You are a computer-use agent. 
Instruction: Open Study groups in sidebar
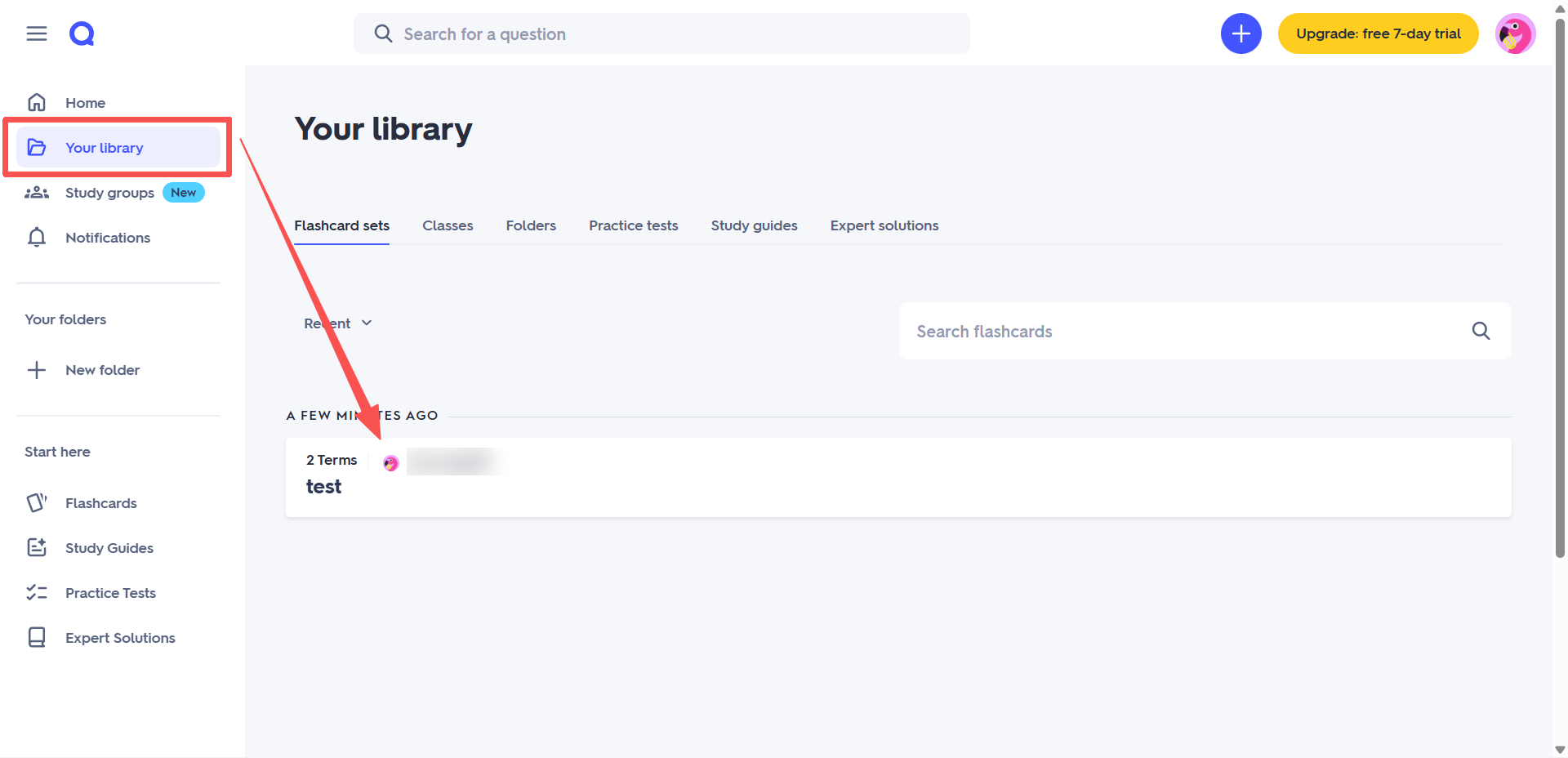point(118,193)
